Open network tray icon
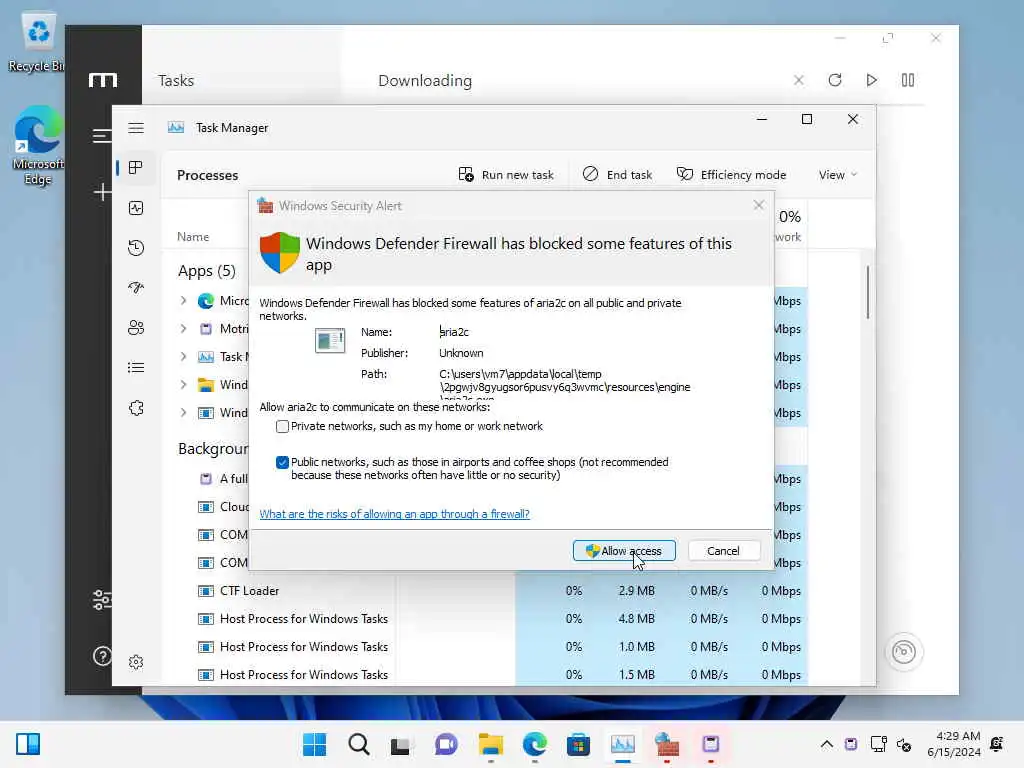This screenshot has width=1024, height=768. (x=878, y=744)
